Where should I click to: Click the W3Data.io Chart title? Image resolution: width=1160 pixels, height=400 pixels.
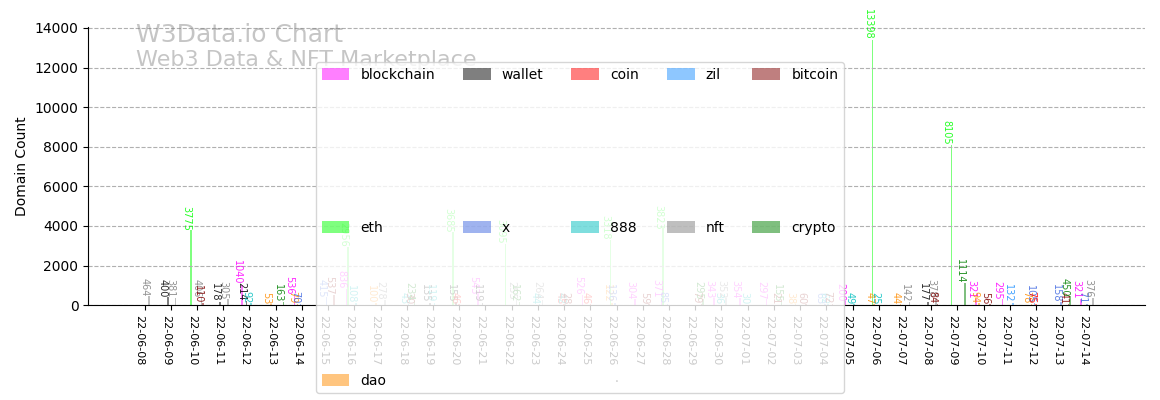point(239,35)
